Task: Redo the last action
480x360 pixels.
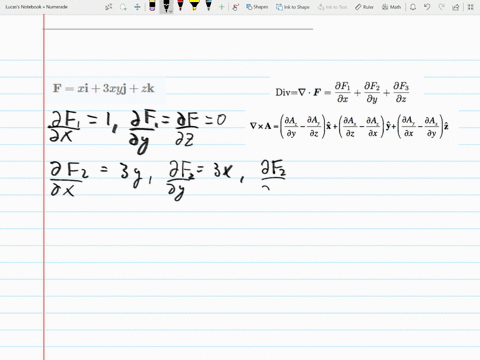Action: [x=441, y=7]
